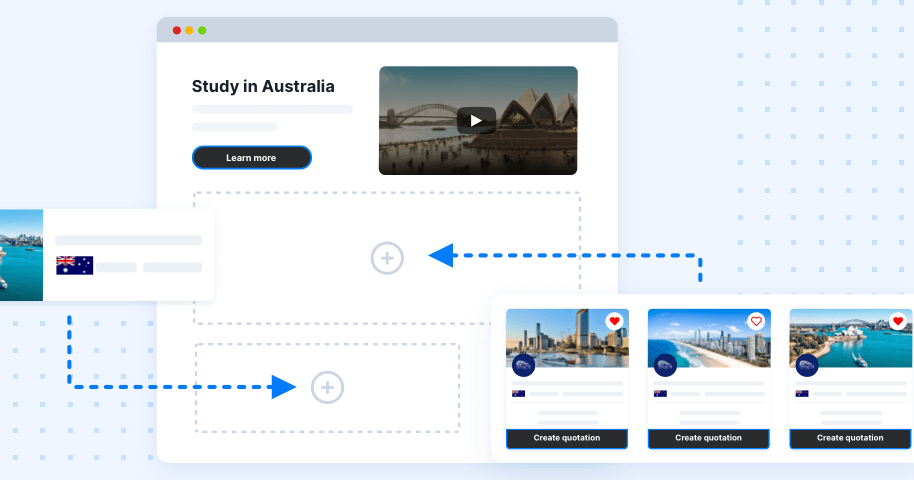The height and width of the screenshot is (480, 914).
Task: Create quotation for the Sydney harbour aerial card
Action: coord(850,438)
